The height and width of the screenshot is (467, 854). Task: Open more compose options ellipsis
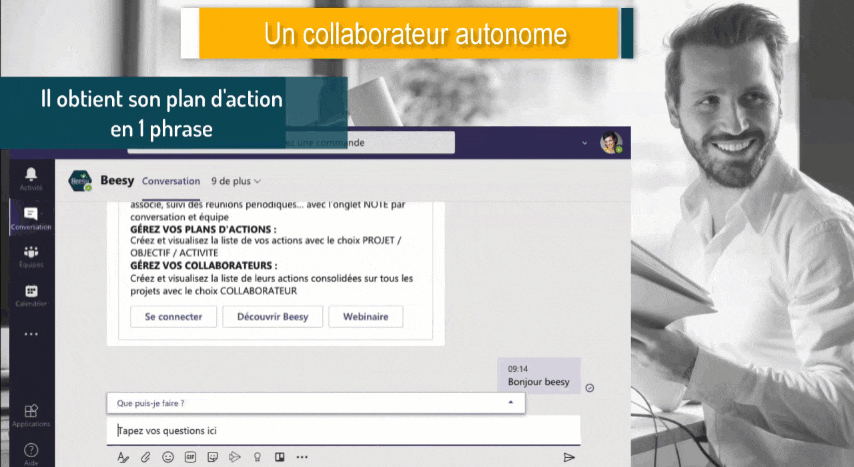(302, 457)
